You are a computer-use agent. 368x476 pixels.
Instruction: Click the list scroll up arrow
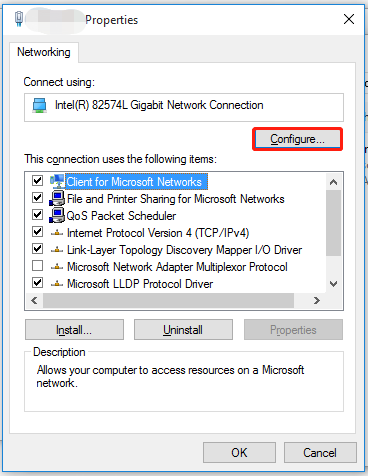pos(333,182)
